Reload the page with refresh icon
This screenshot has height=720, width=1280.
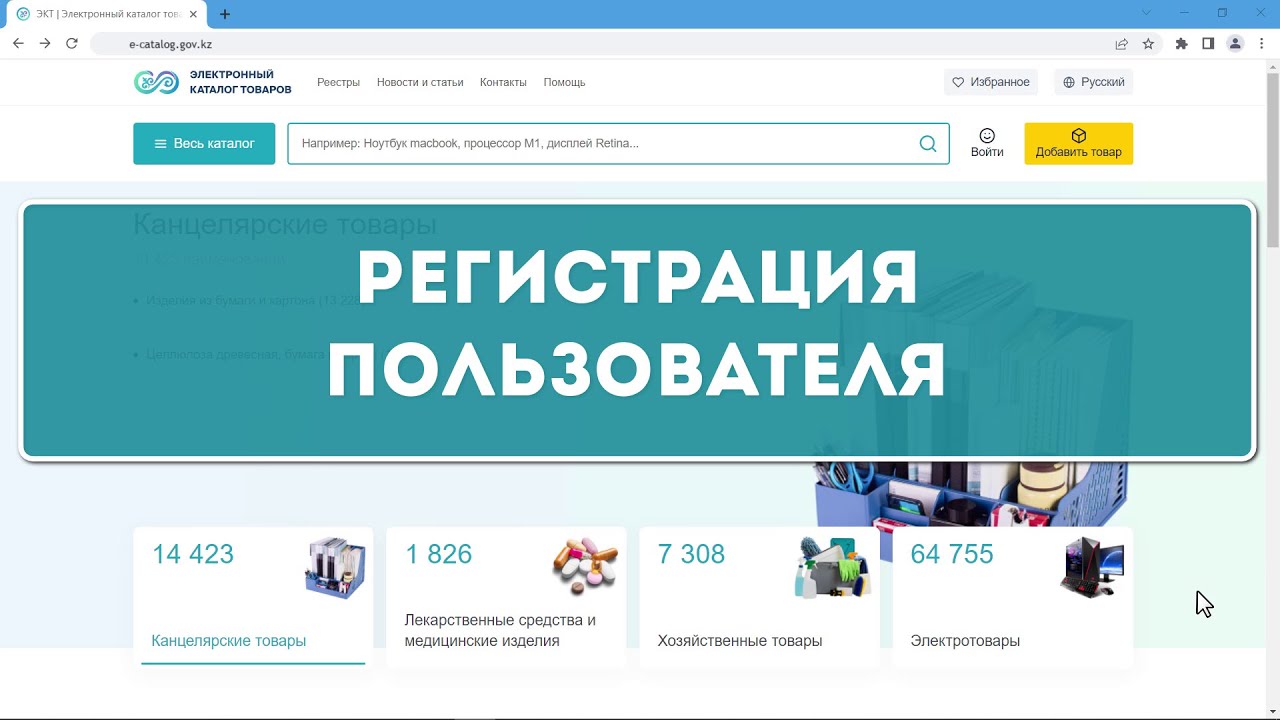point(72,44)
